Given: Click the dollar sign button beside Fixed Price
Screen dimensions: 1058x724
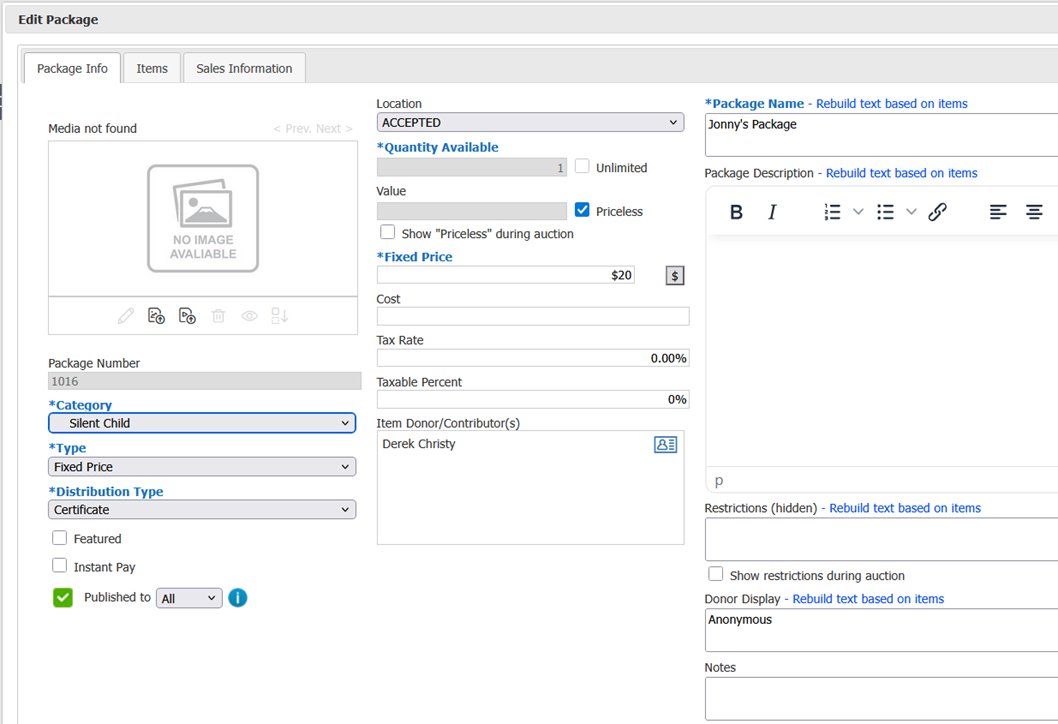Looking at the screenshot, I should (675, 275).
